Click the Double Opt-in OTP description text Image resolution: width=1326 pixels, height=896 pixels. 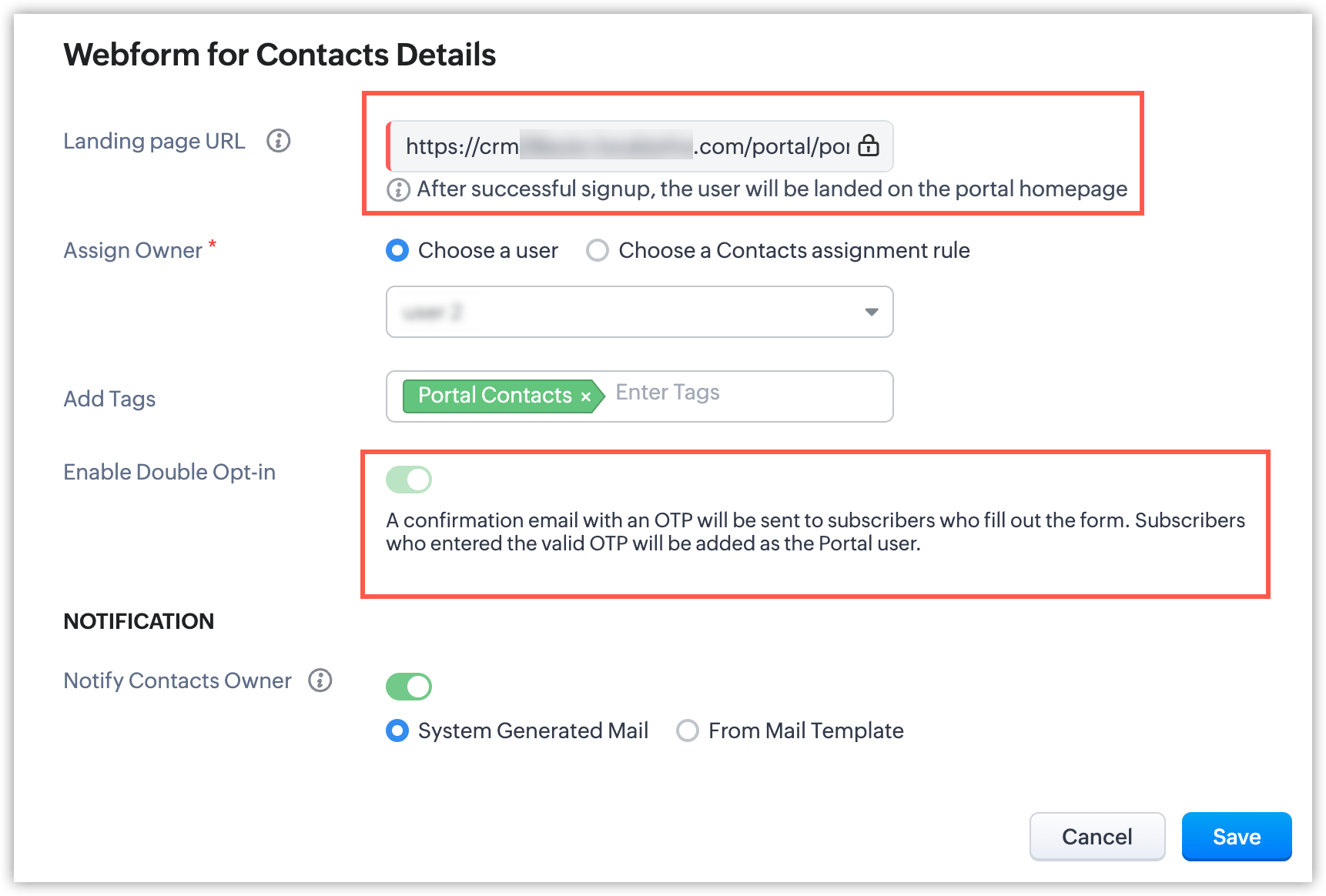(x=815, y=532)
